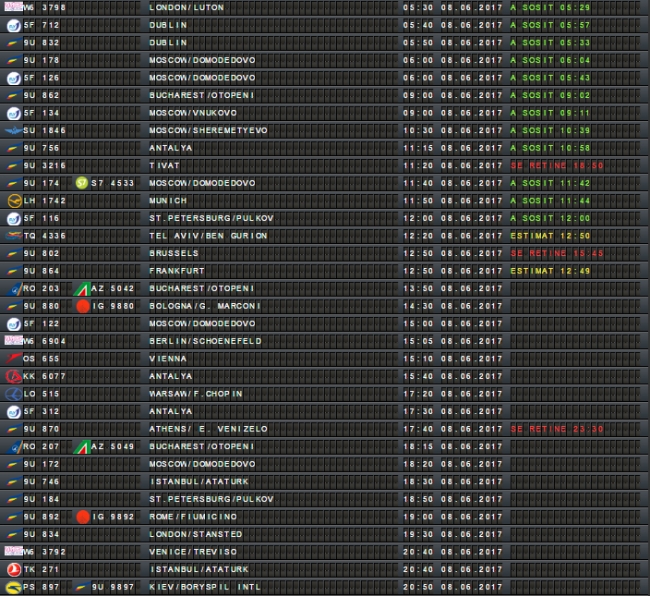Click destination MUNICH
This screenshot has height=596, width=650.
168,201
